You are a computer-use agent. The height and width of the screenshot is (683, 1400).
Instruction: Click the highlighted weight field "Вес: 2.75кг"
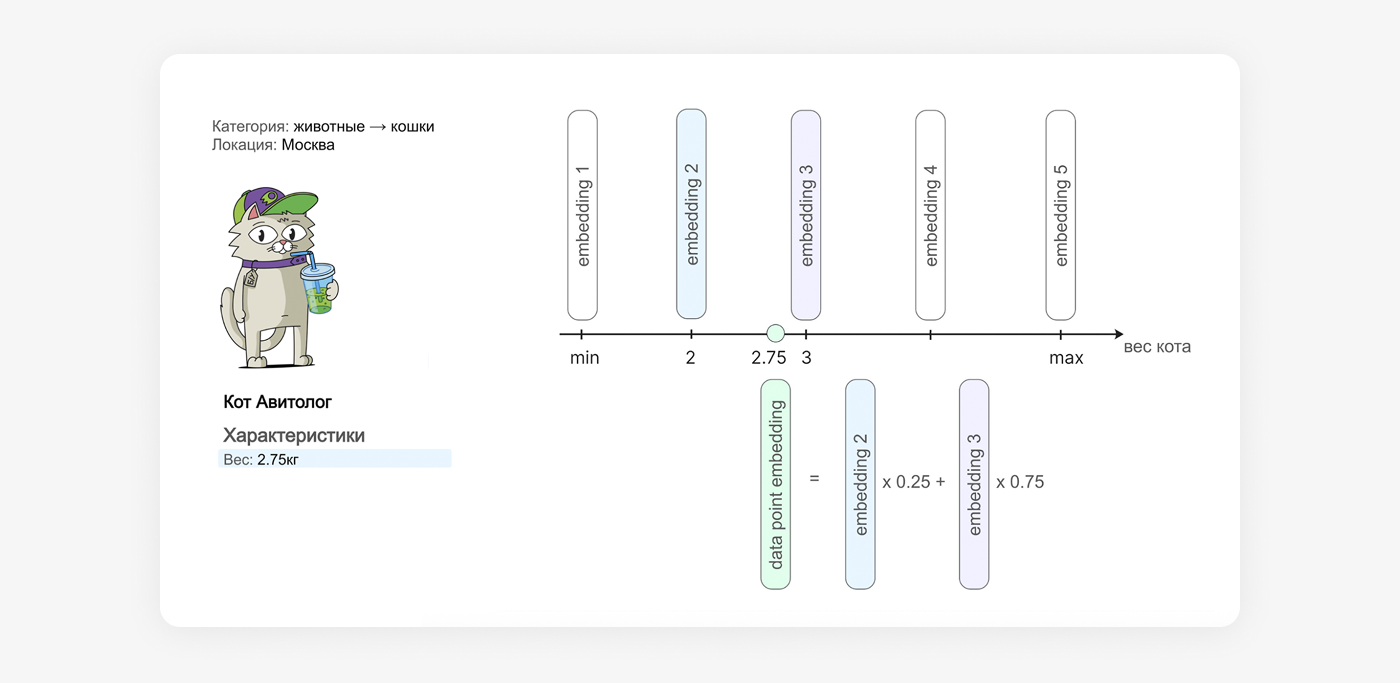334,459
